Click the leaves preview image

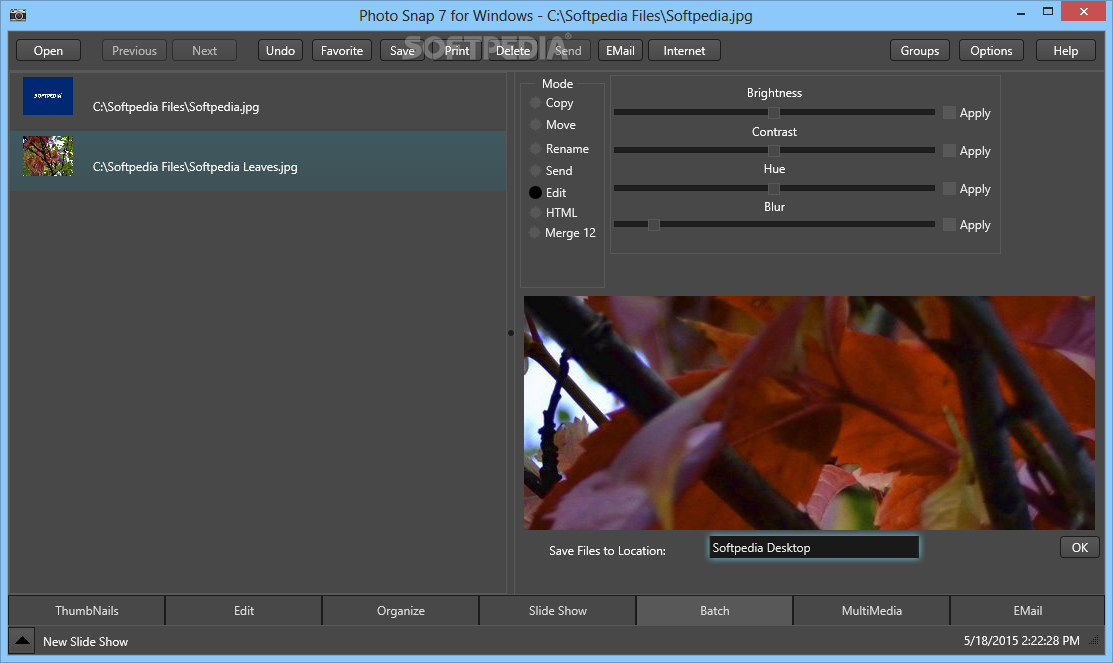point(809,412)
